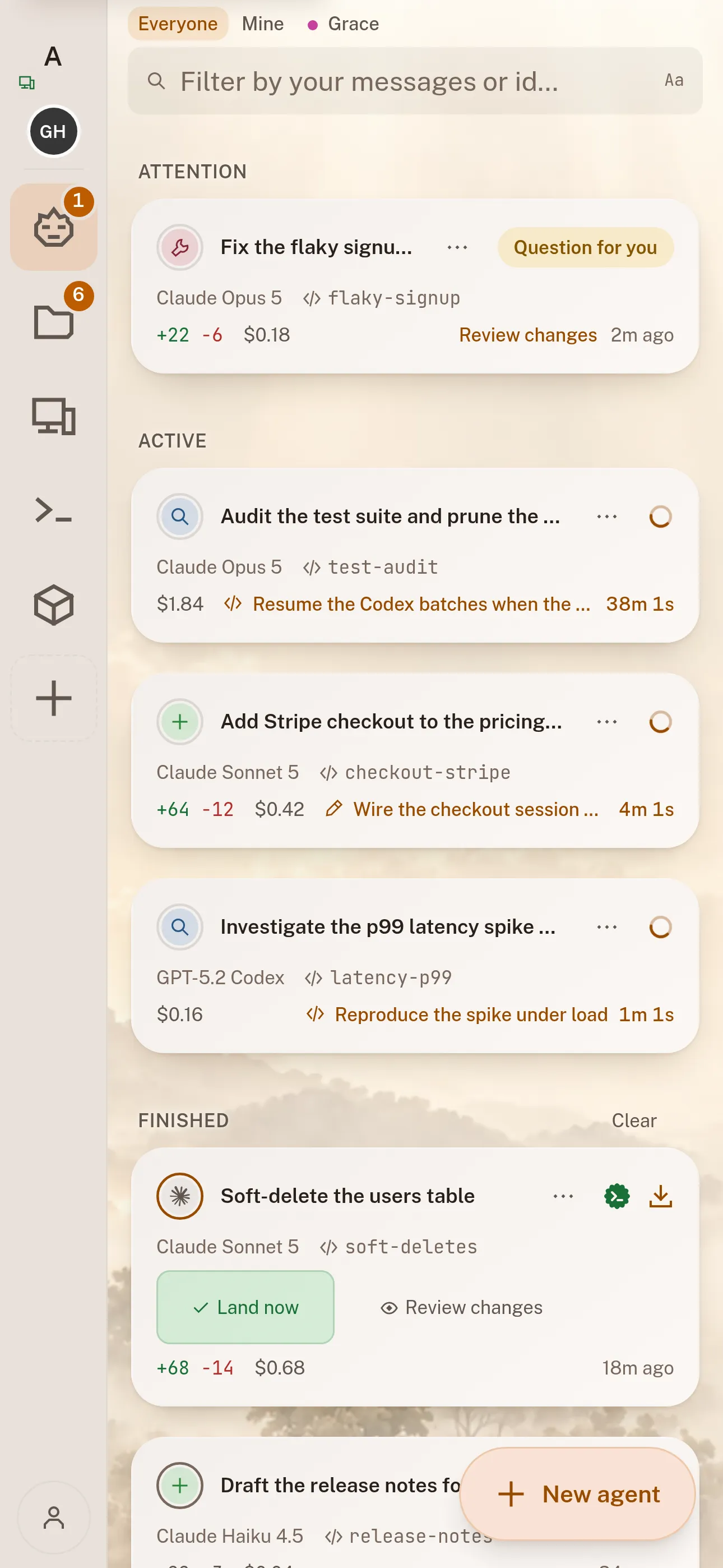
Task: Filter agents by Grace
Action: [x=344, y=24]
